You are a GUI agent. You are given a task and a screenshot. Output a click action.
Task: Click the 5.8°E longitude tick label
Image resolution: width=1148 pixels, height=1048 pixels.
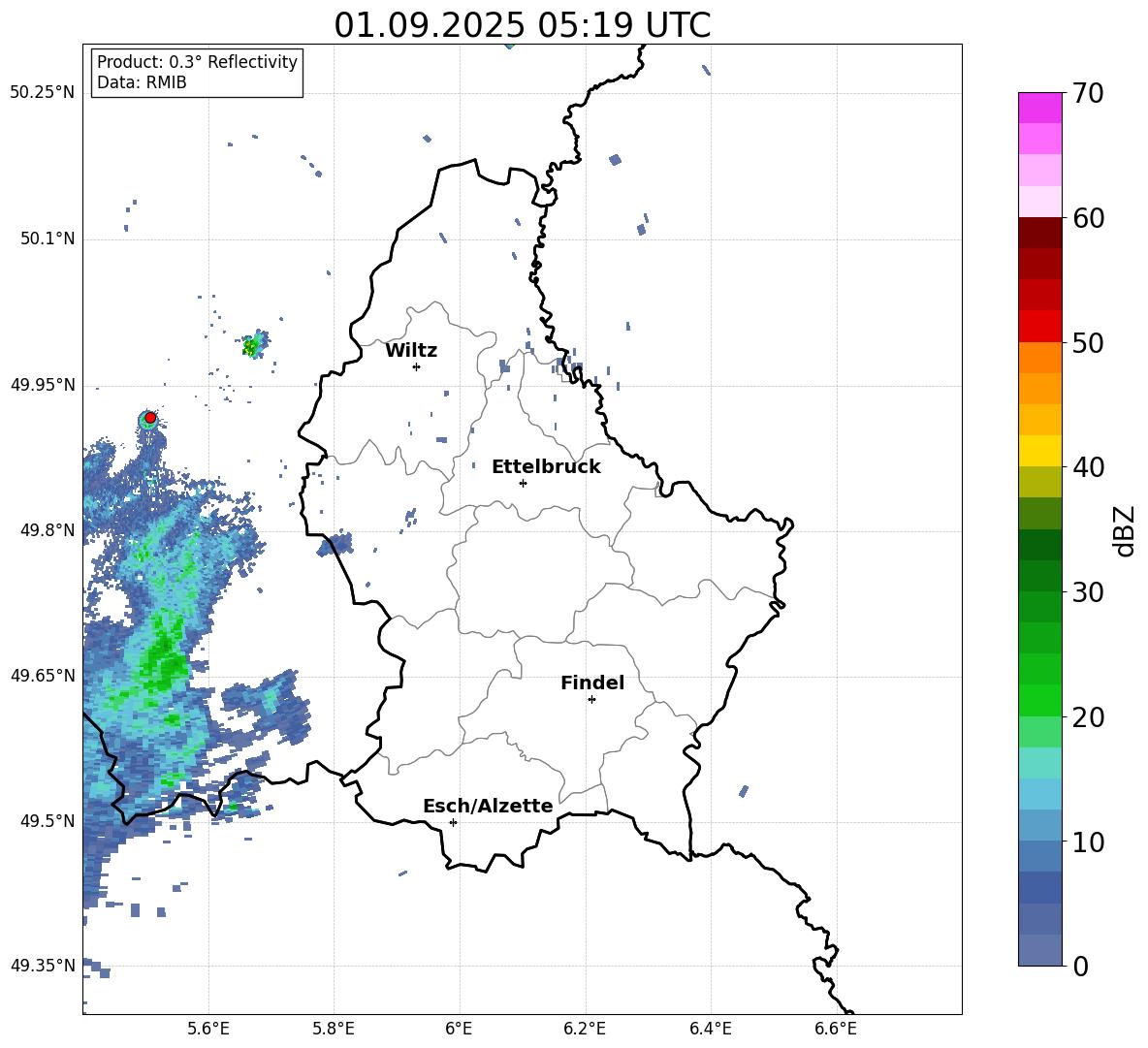(x=334, y=1029)
